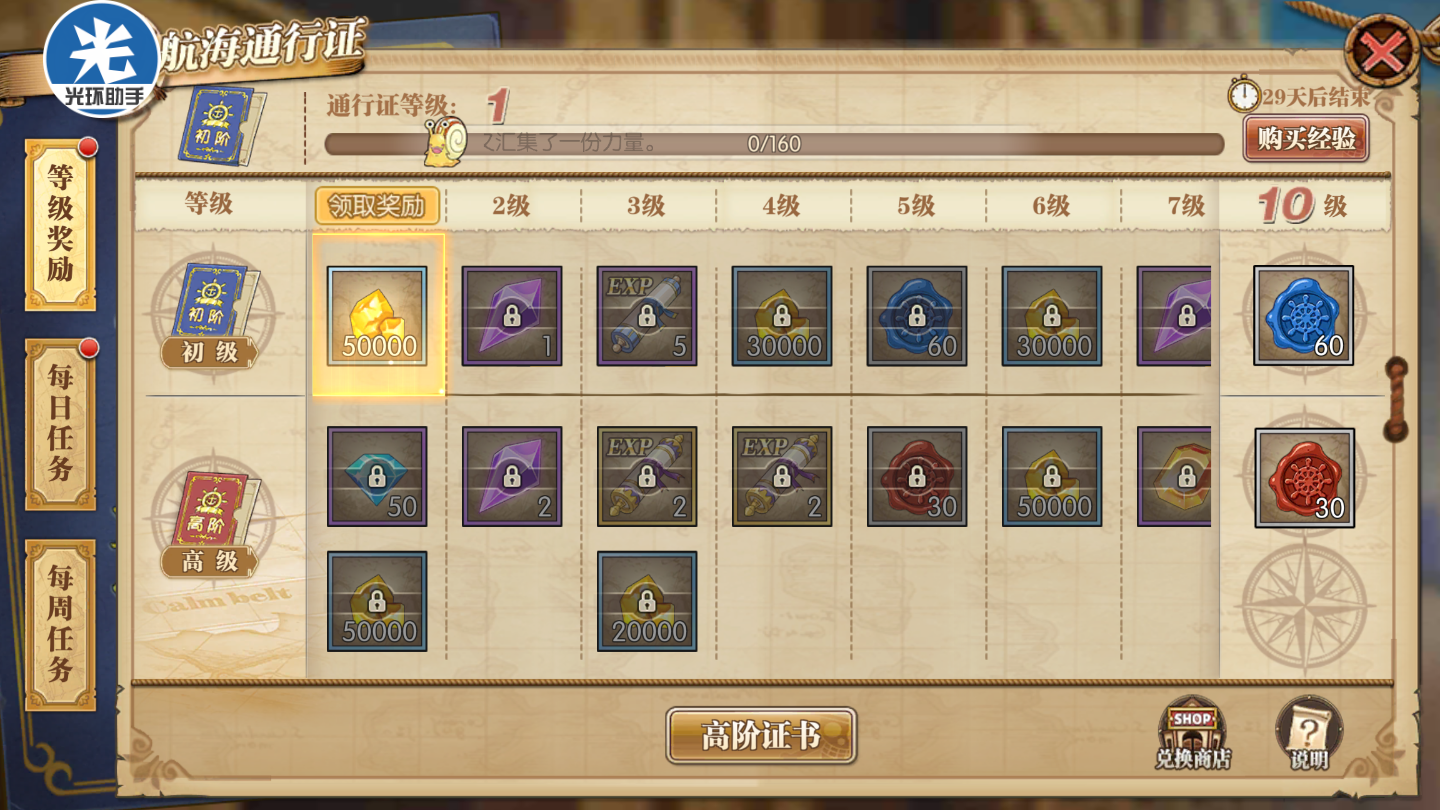Select the locked 20000 gold reward
This screenshot has height=810, width=1440.
click(x=647, y=601)
